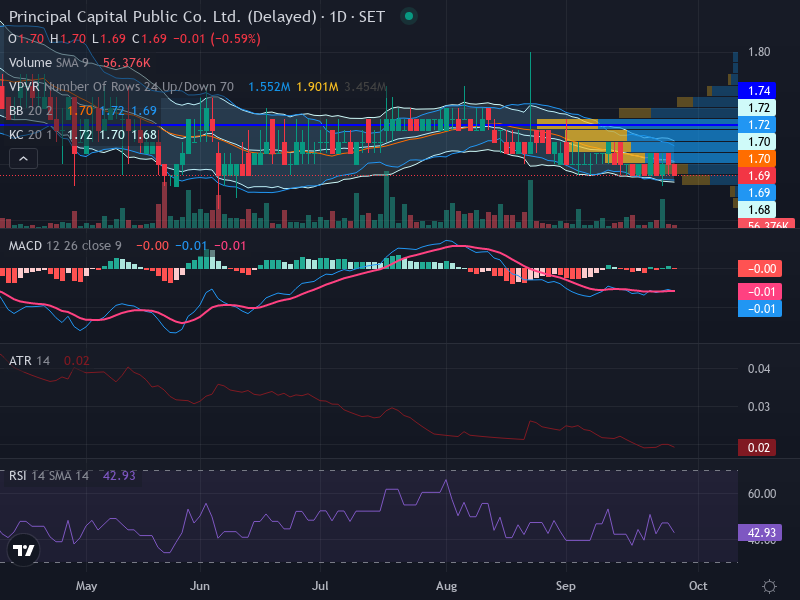Click the Jul label on time axis

320,586
